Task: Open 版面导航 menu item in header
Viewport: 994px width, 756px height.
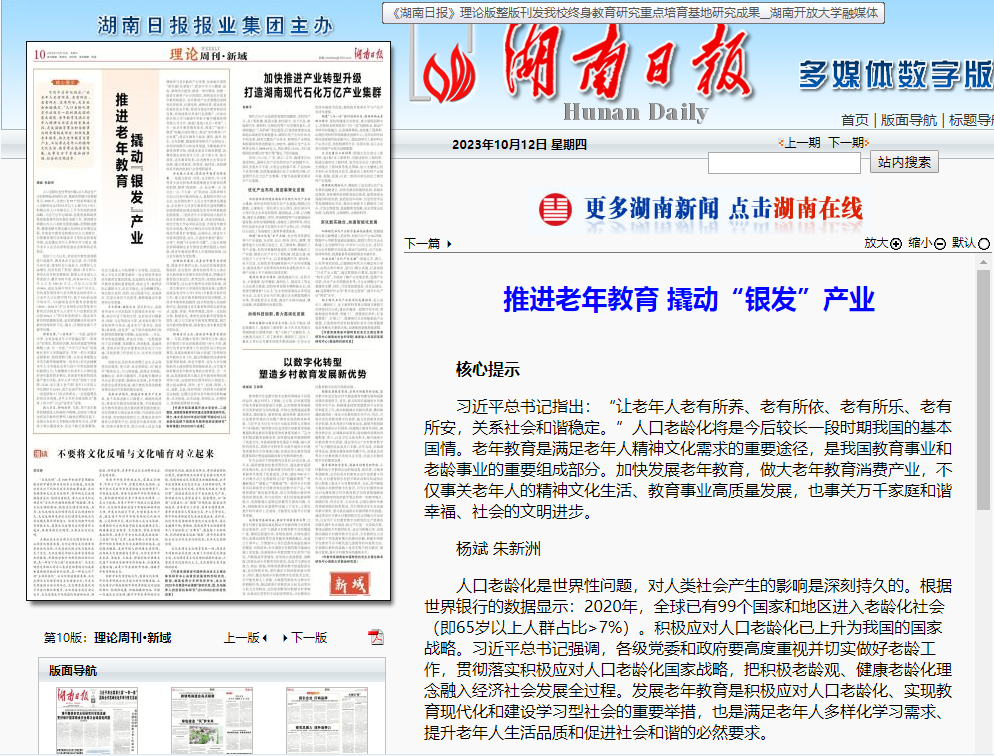Action: coord(908,120)
